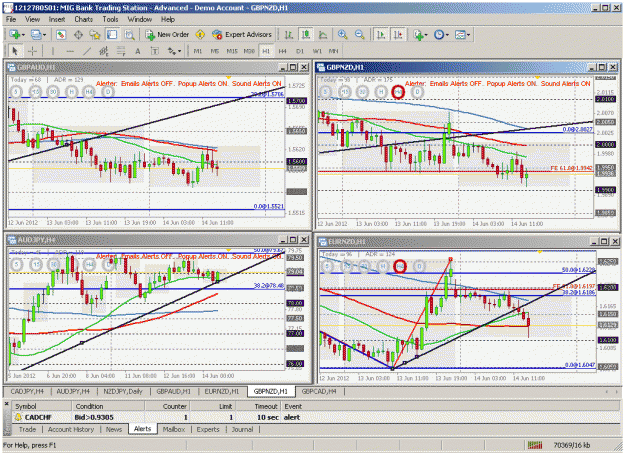This screenshot has width=625, height=453.
Task: Select the Vertical Line drawing tool
Action: tap(53, 51)
